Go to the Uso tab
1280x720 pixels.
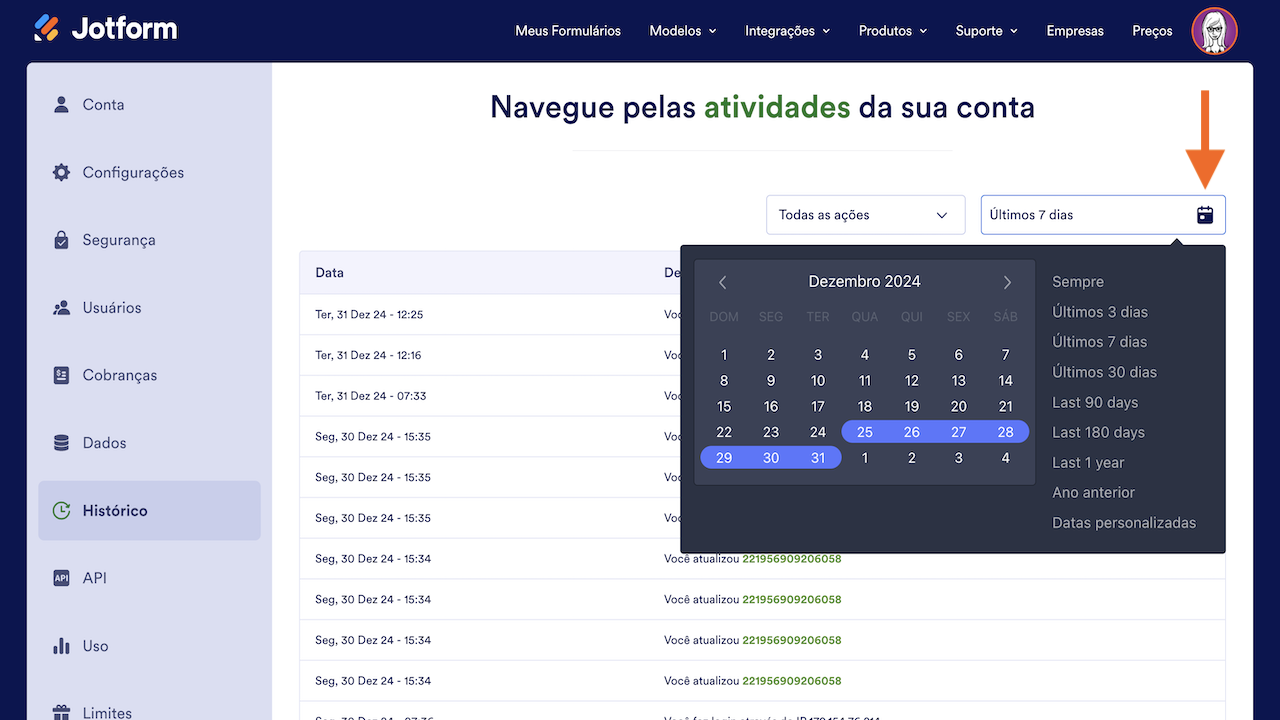click(149, 646)
